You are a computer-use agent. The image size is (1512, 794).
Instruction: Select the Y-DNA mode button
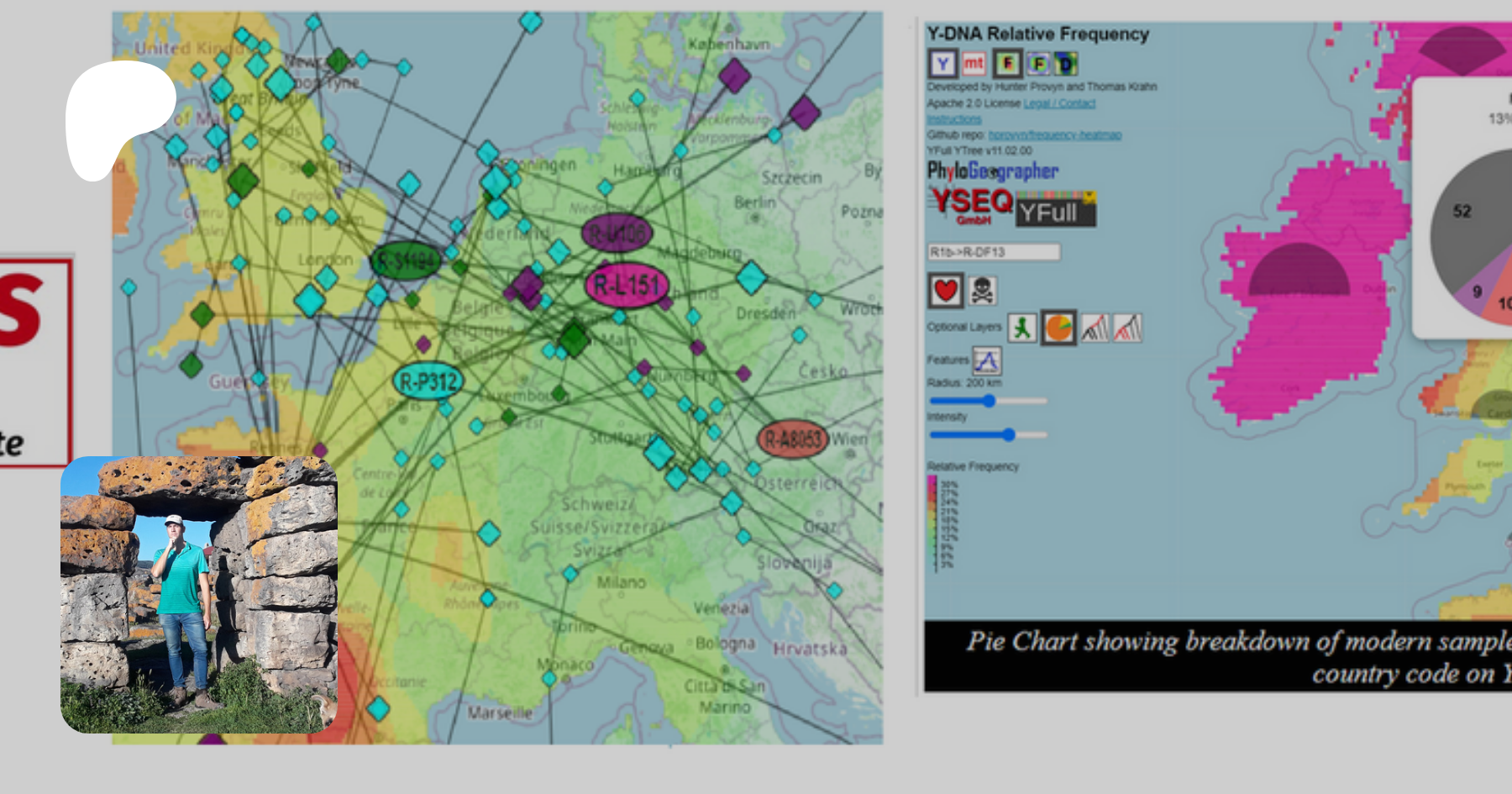[942, 63]
